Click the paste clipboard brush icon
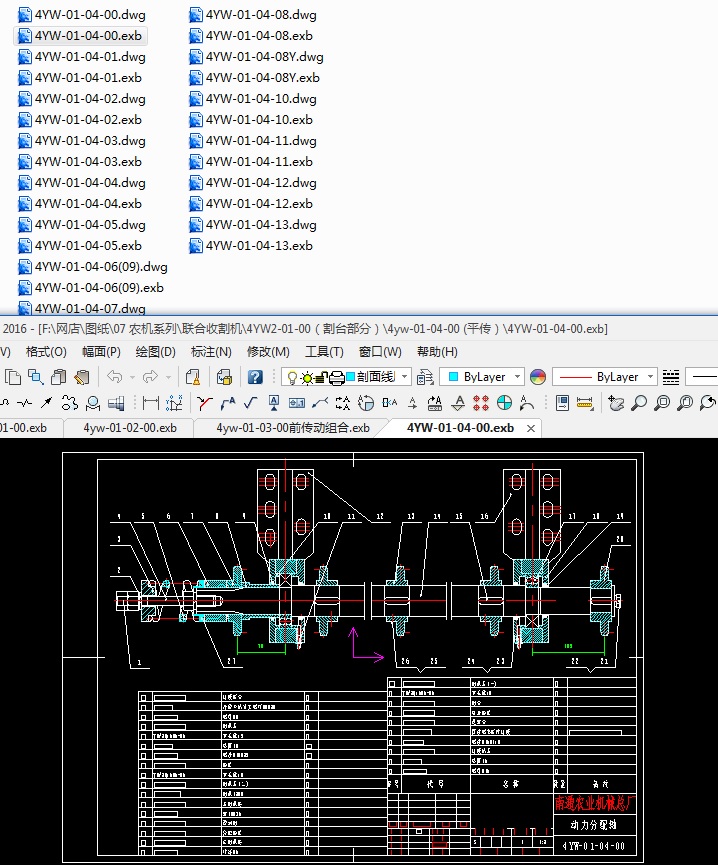718x865 pixels. tap(81, 377)
